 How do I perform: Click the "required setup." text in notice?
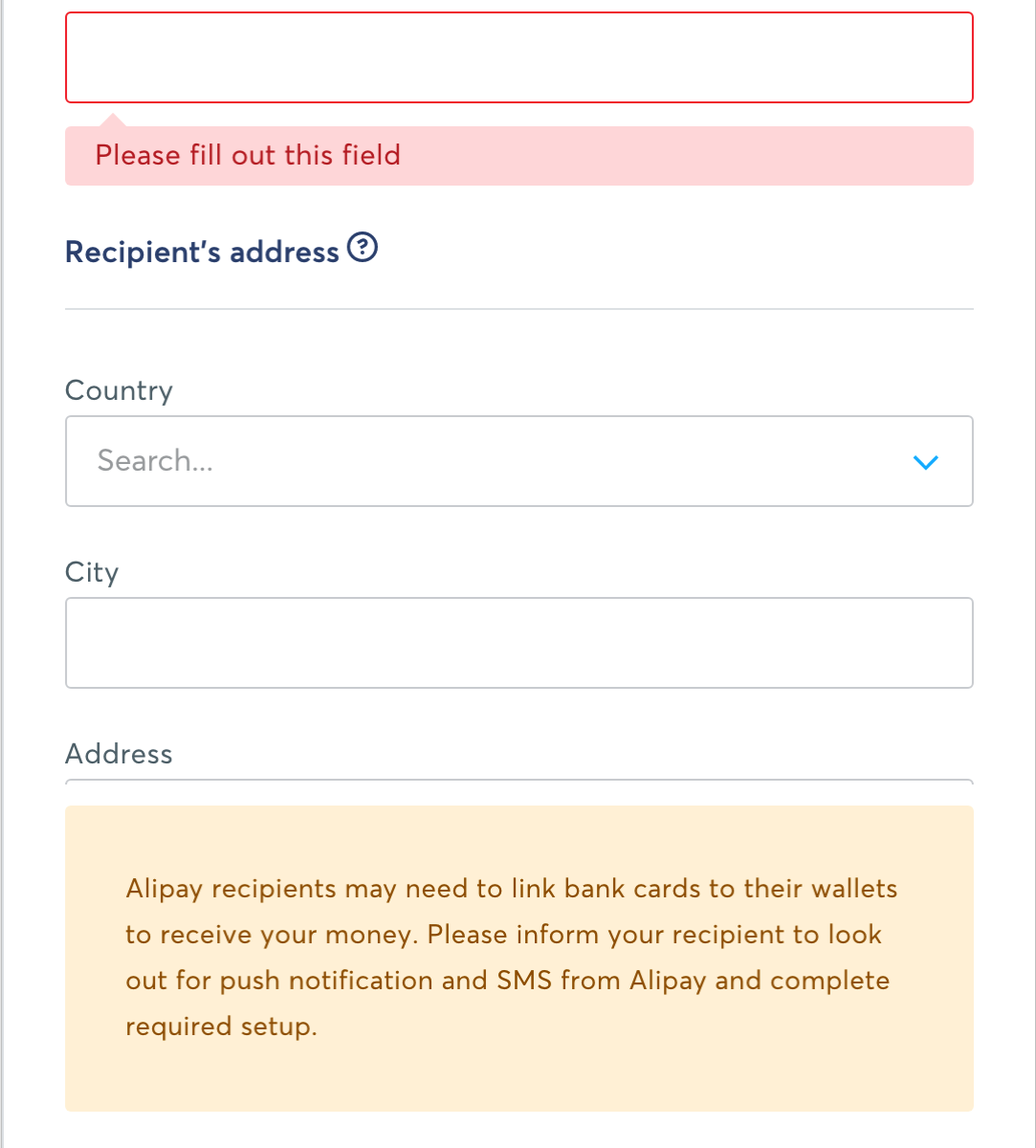click(x=220, y=1027)
